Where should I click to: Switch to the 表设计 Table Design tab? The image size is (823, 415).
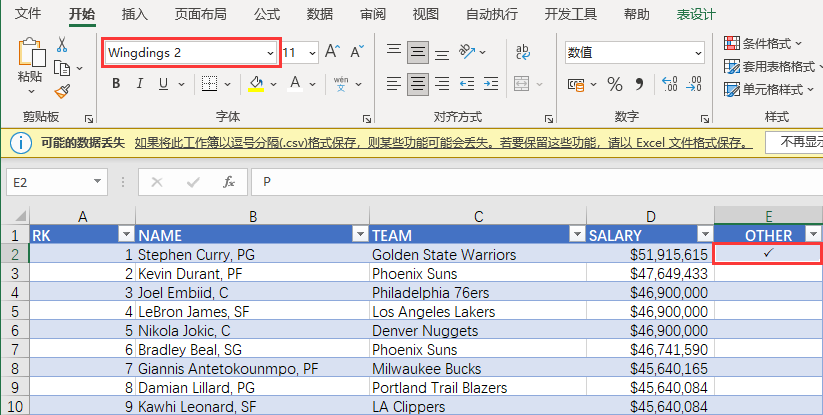tap(696, 14)
